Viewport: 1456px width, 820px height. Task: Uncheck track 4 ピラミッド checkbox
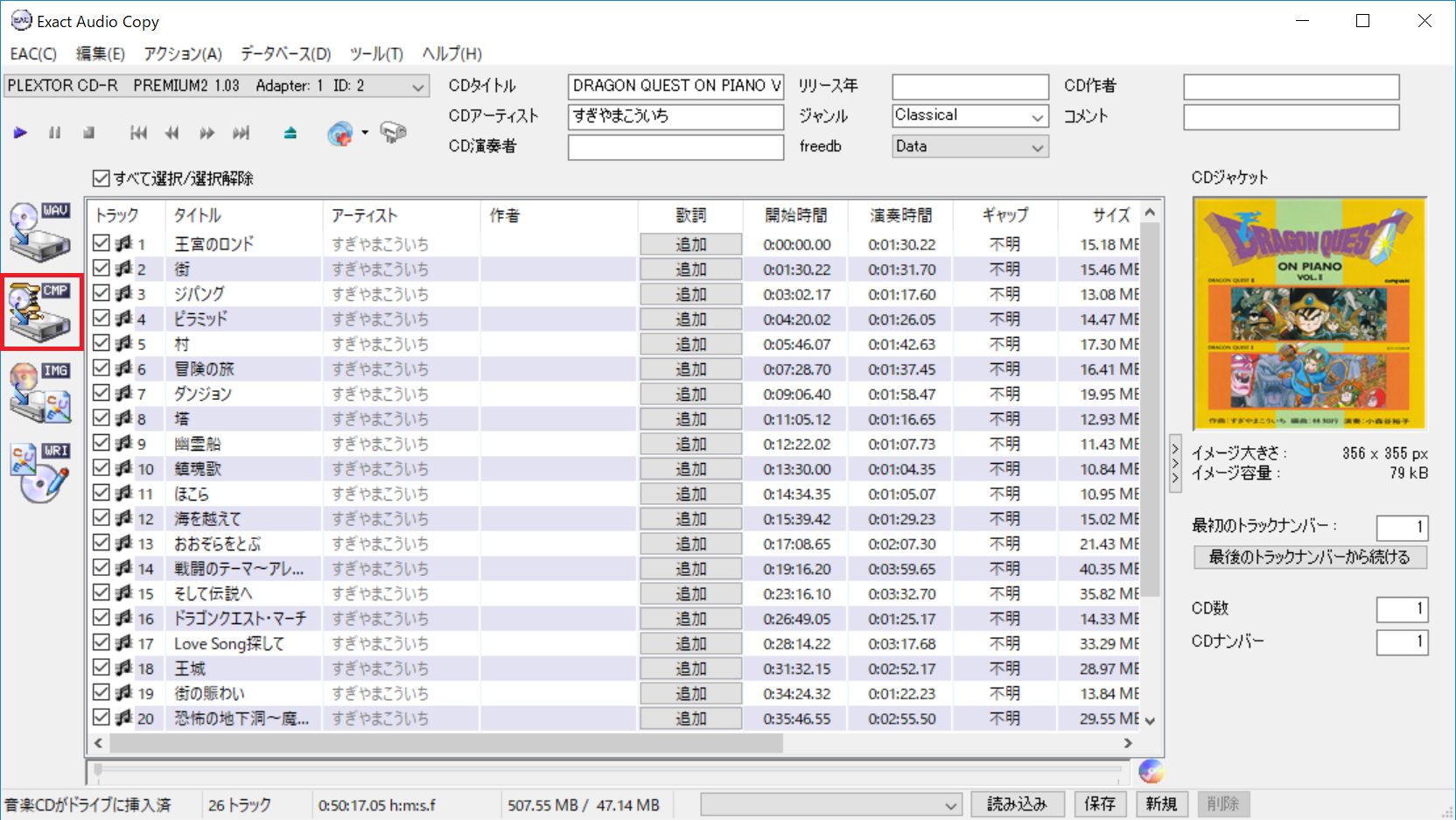(101, 318)
